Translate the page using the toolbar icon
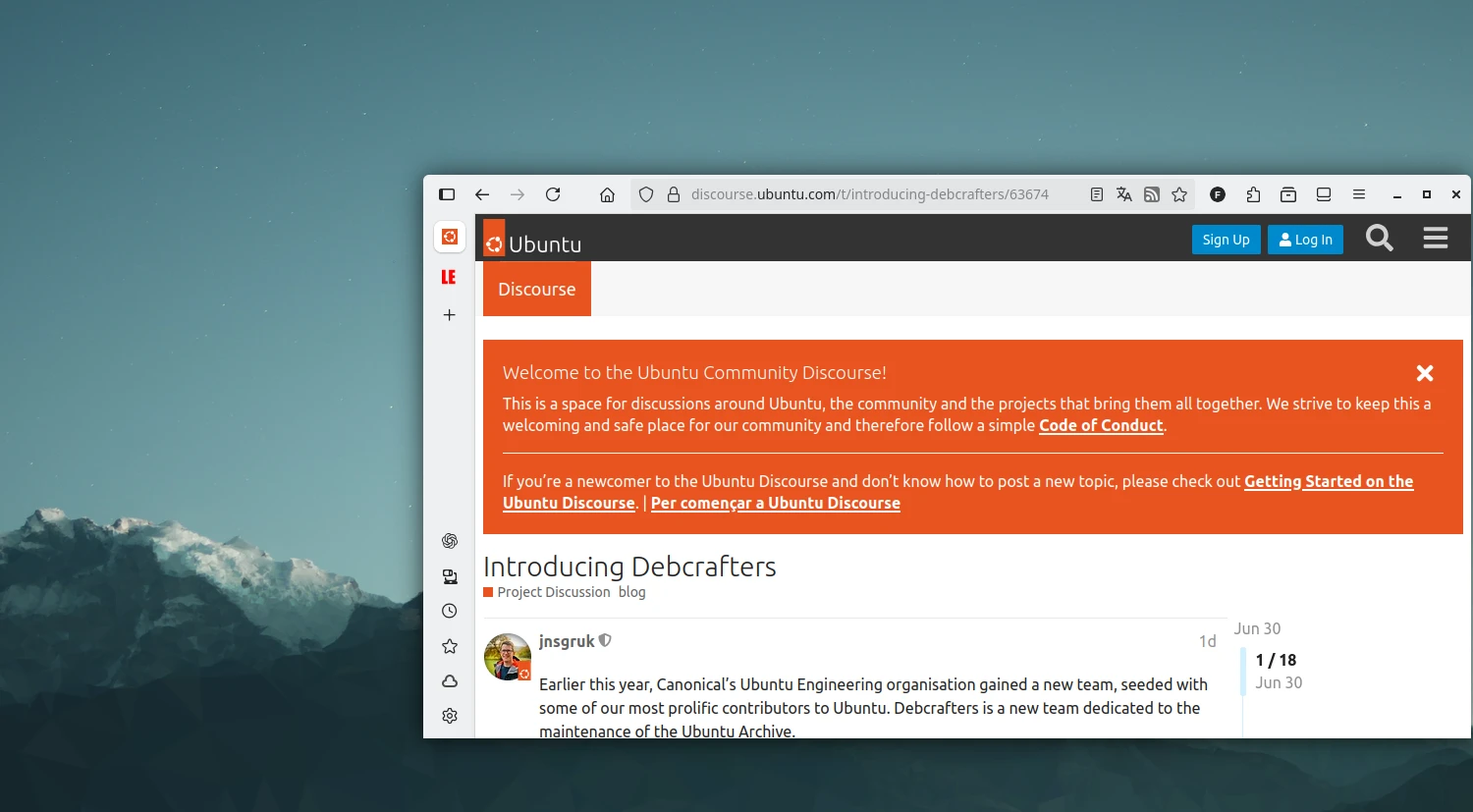1473x812 pixels. tap(1123, 194)
